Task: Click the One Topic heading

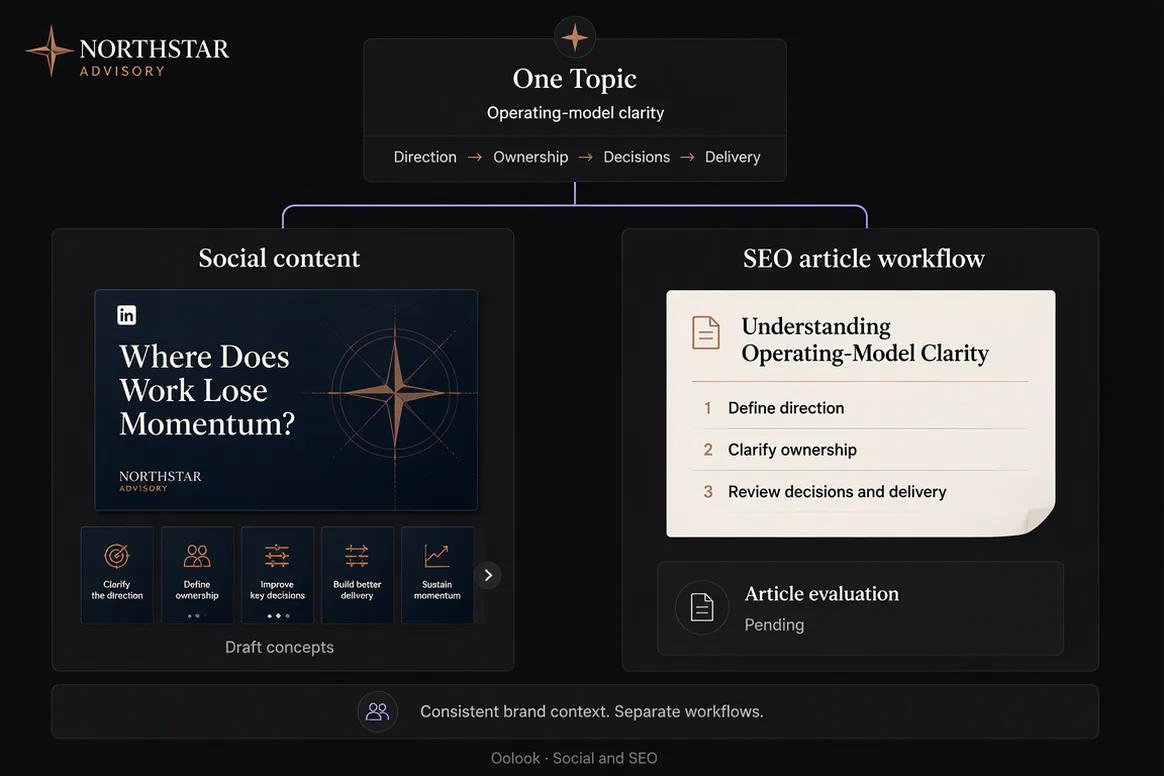Action: tap(575, 79)
